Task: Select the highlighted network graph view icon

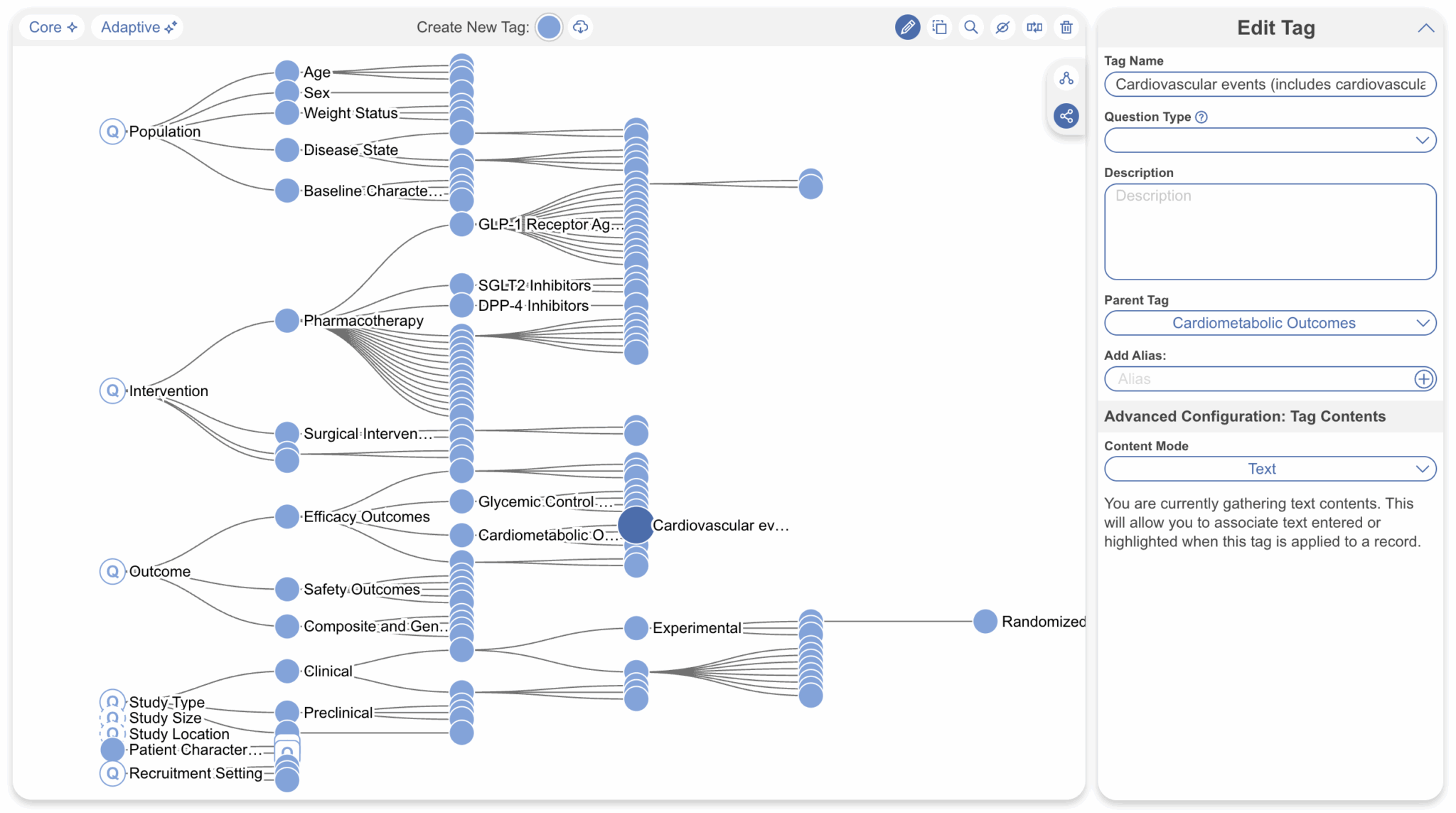Action: pos(1066,115)
